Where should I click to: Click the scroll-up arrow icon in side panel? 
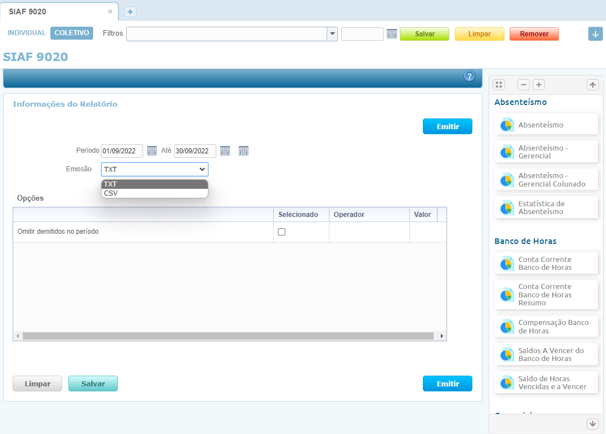(x=592, y=85)
